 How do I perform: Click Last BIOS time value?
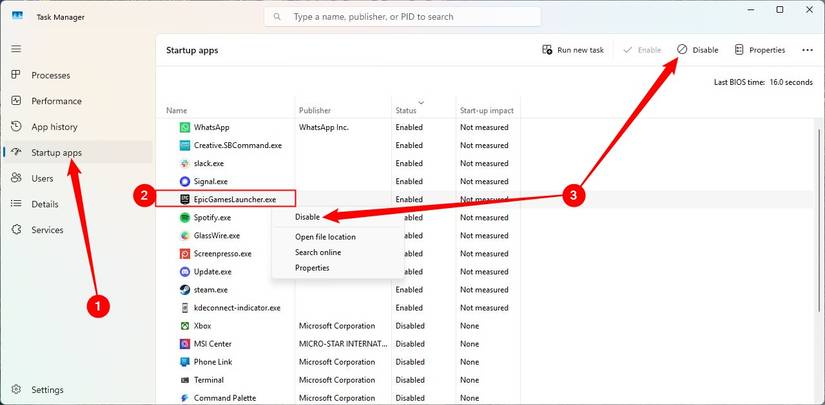click(791, 82)
